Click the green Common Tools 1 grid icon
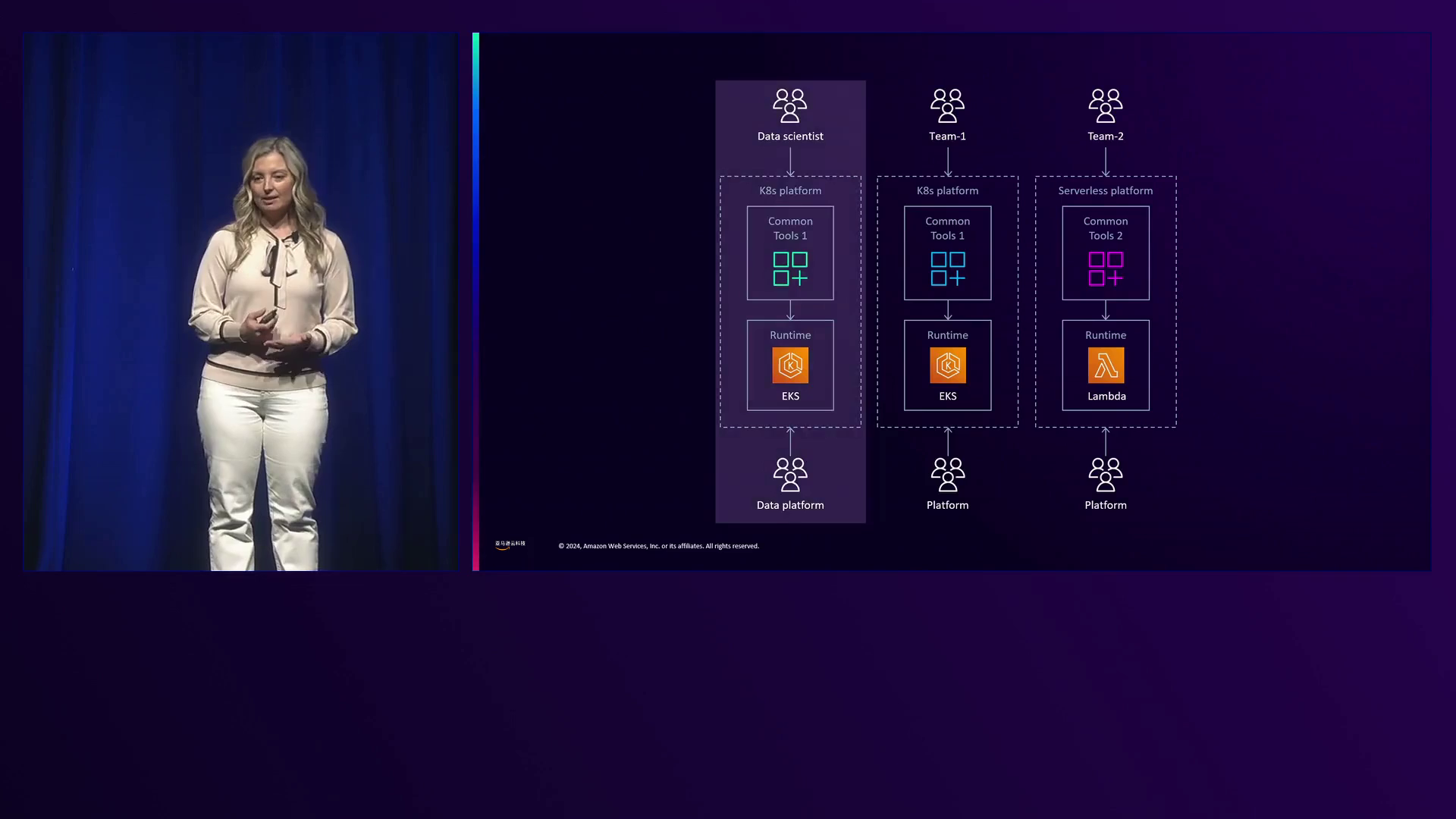The width and height of the screenshot is (1456, 819). click(x=789, y=268)
